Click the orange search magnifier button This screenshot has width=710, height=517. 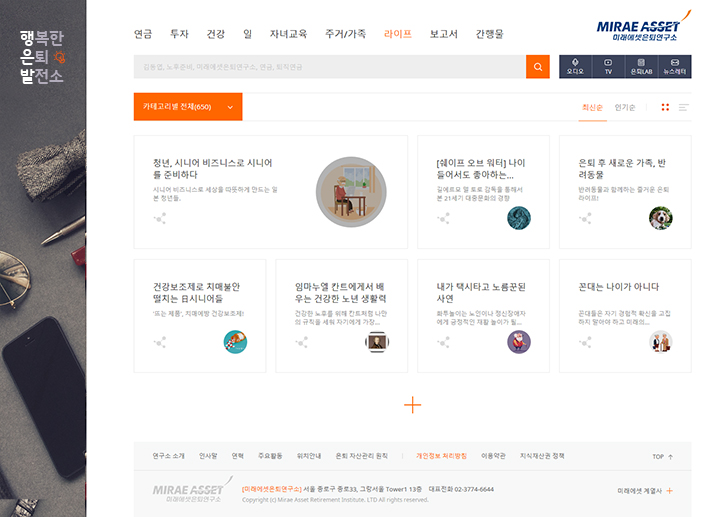538,67
